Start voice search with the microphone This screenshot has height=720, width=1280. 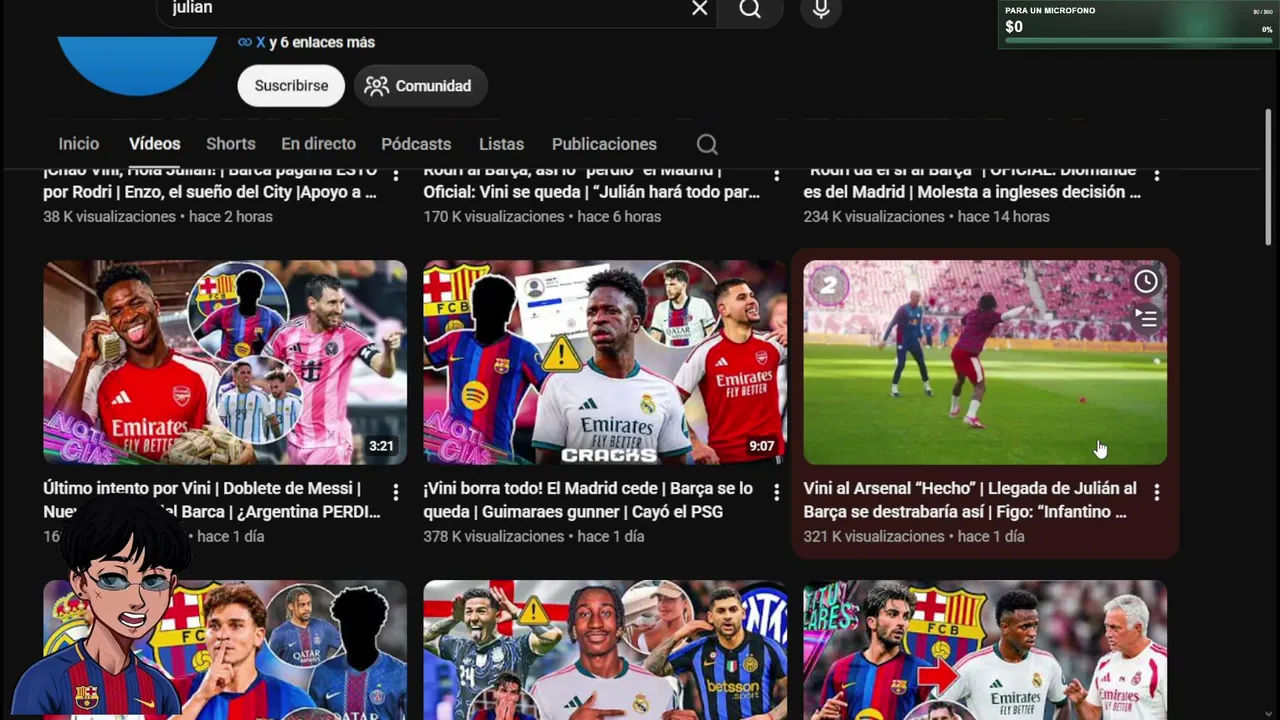click(821, 9)
